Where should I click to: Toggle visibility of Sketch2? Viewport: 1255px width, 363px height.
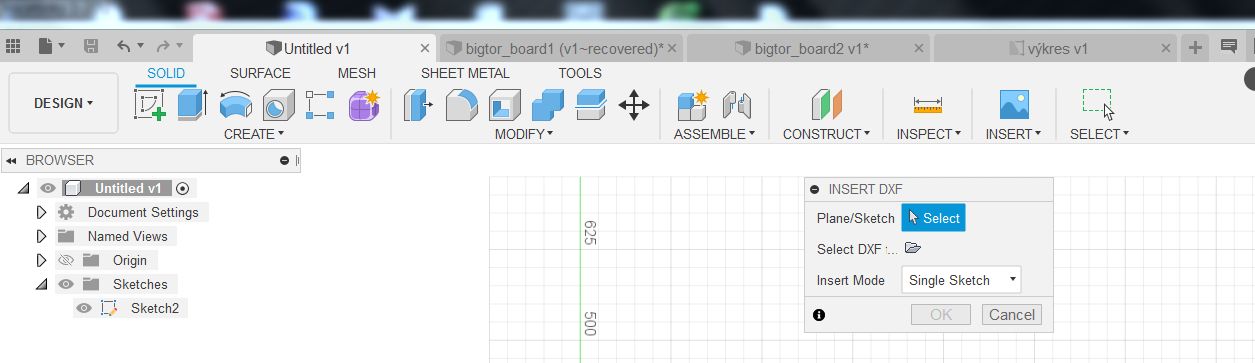(84, 309)
